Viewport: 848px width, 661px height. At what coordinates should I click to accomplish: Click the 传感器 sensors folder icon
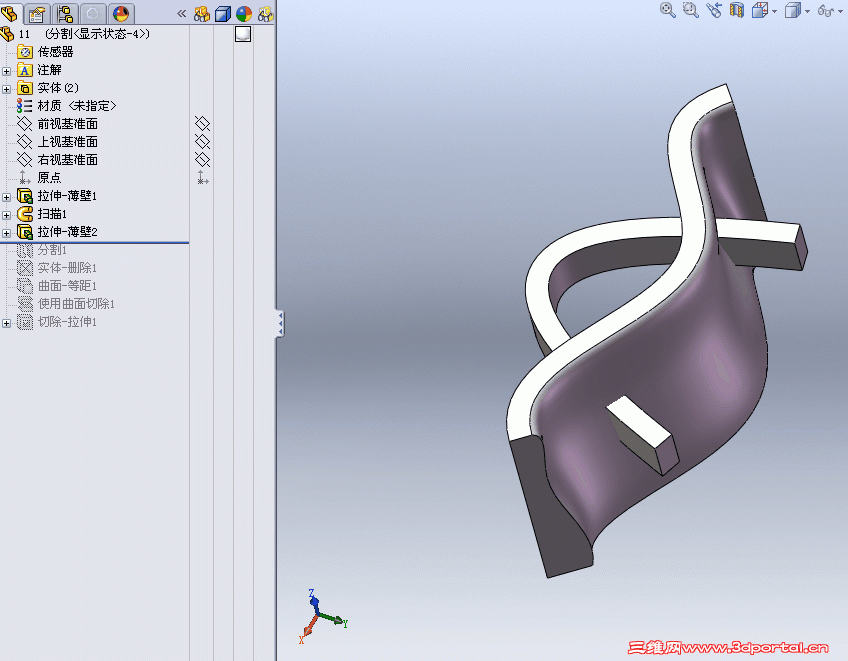pos(24,52)
